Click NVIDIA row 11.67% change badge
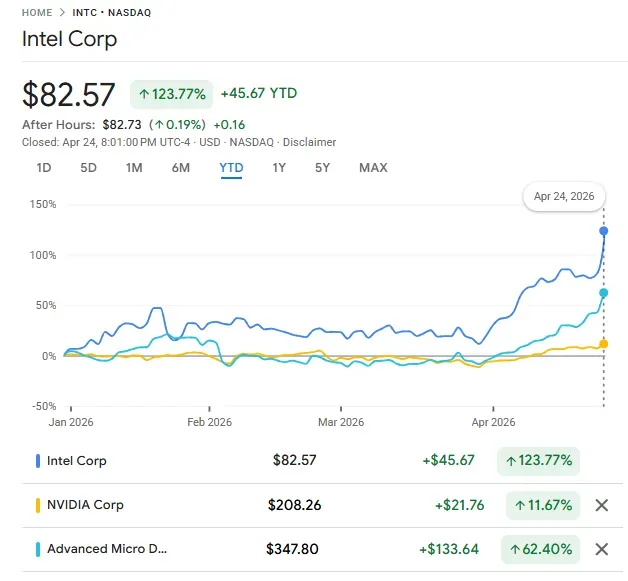Screen dimensions: 628x581 click(543, 505)
